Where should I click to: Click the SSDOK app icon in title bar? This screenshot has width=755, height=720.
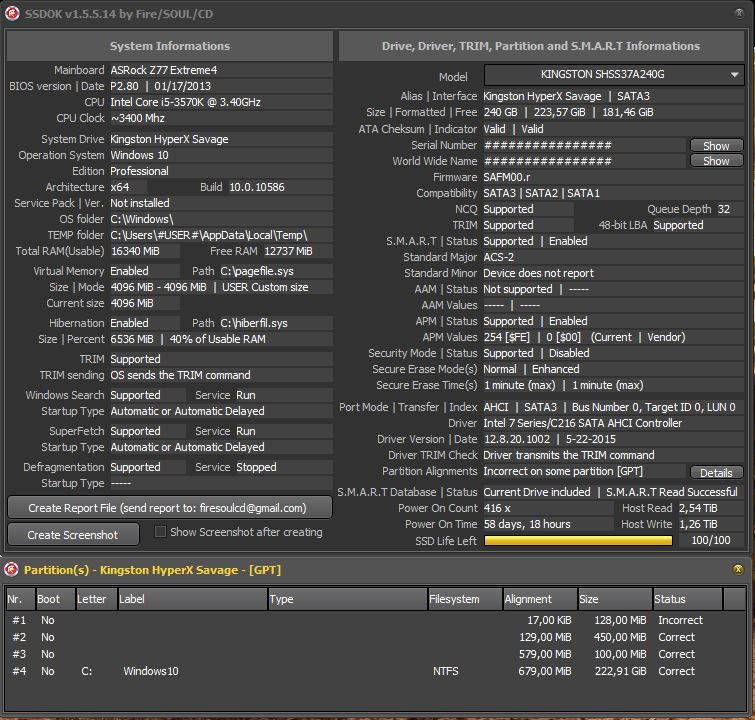click(x=12, y=13)
